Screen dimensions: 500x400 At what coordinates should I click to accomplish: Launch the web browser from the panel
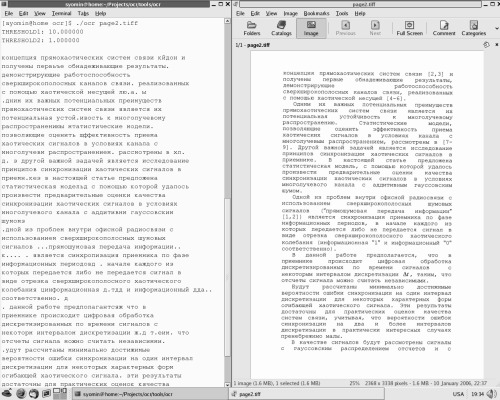click(21, 394)
